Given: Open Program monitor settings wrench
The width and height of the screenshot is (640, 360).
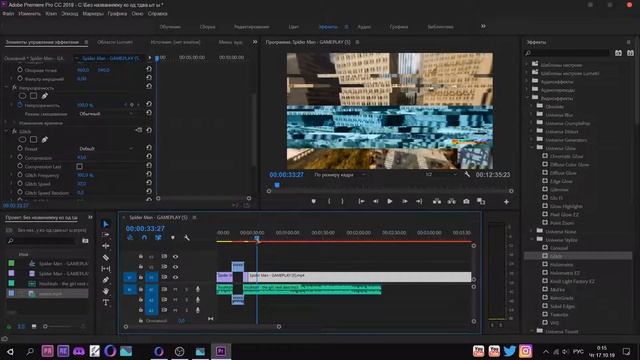Looking at the screenshot, I should tap(467, 174).
